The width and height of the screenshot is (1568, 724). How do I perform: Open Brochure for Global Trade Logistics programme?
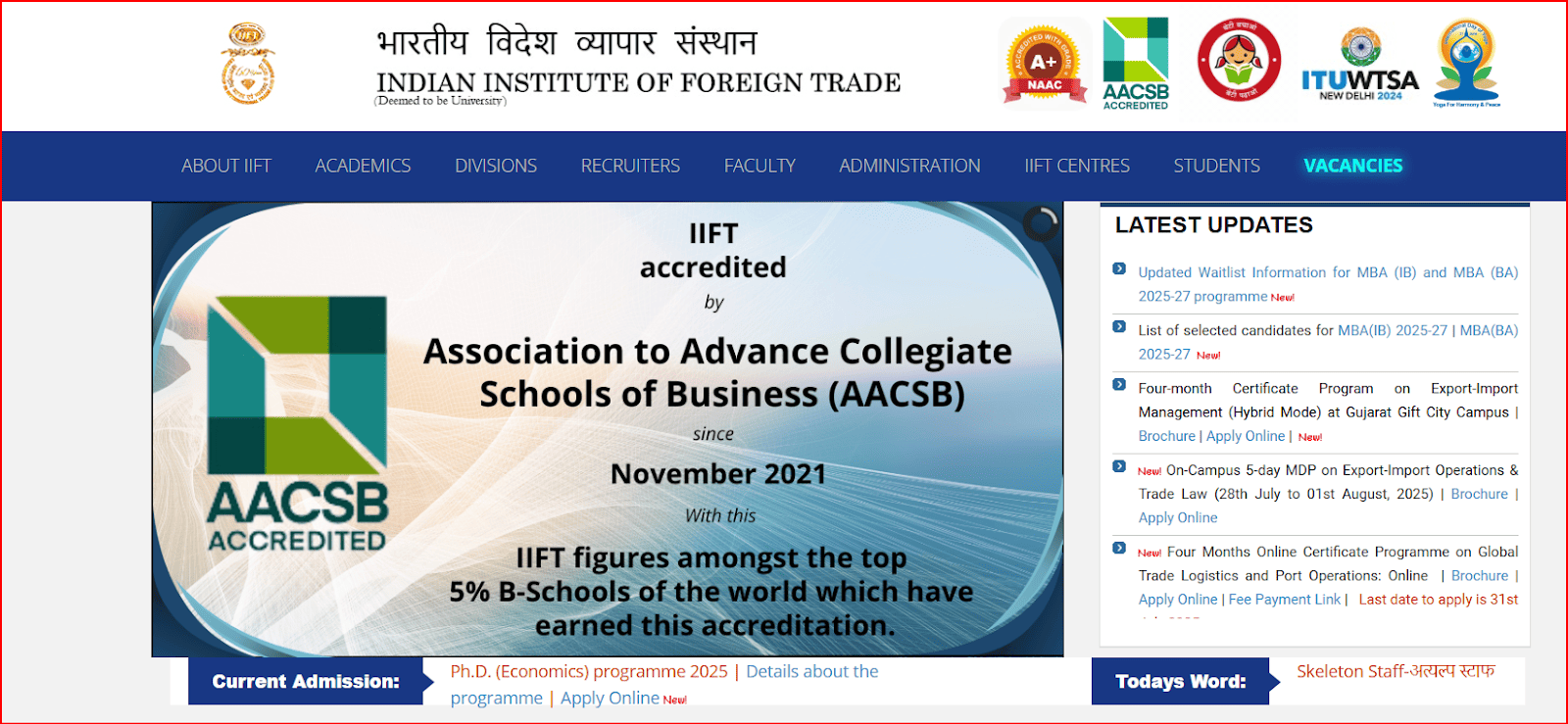pyautogui.click(x=1480, y=575)
